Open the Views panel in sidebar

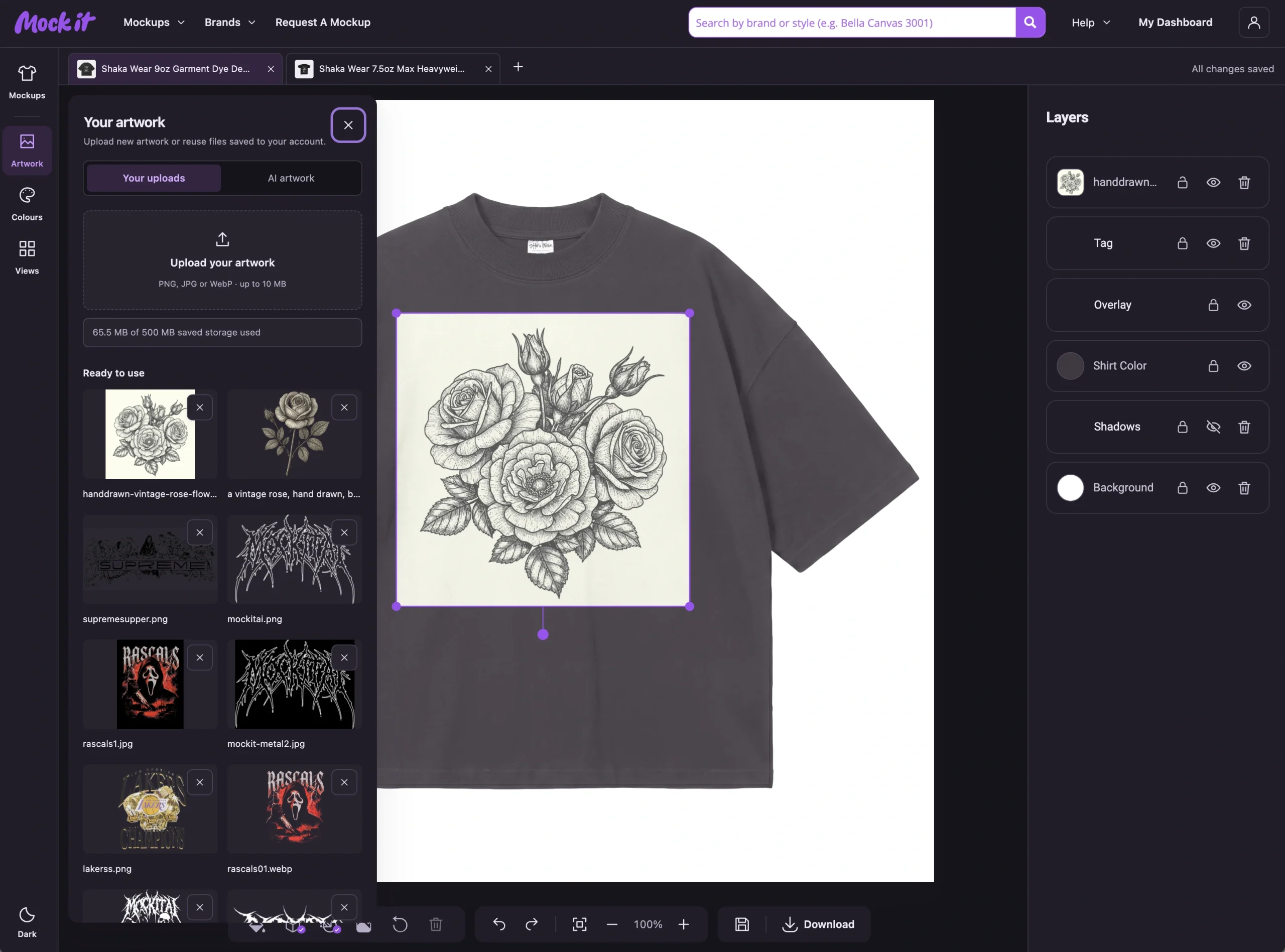(x=27, y=257)
